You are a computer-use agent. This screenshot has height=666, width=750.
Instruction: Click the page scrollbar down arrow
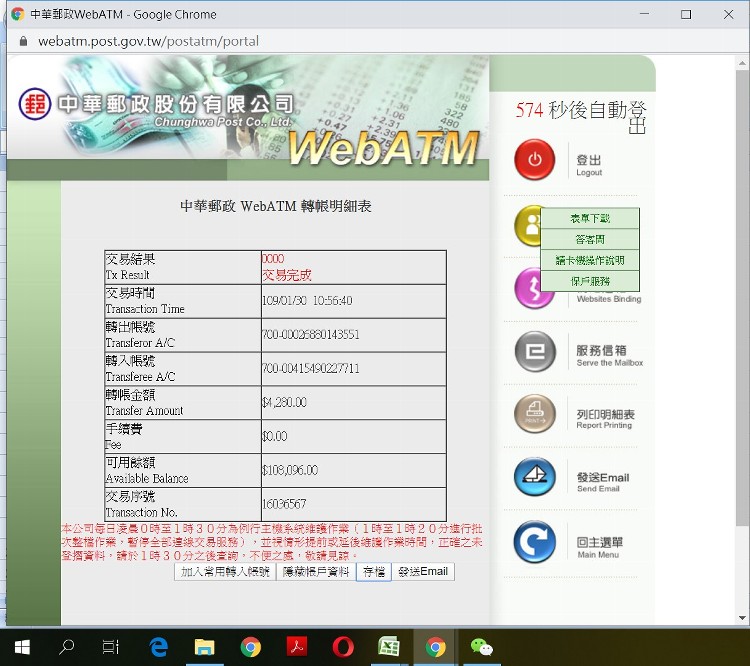(x=742, y=618)
